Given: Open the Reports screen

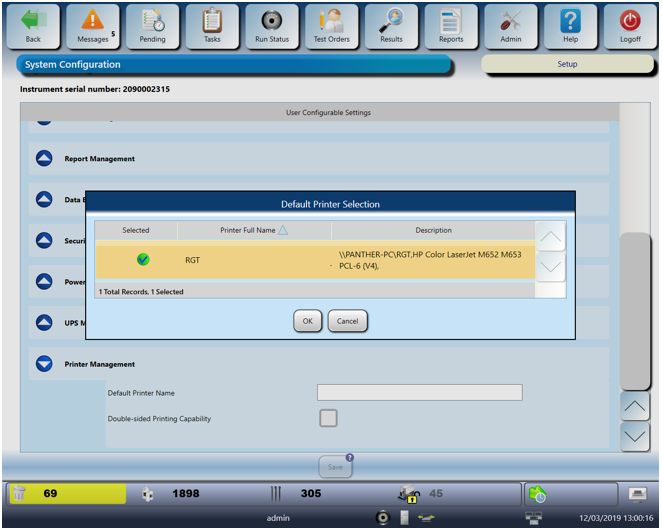Looking at the screenshot, I should (450, 21).
